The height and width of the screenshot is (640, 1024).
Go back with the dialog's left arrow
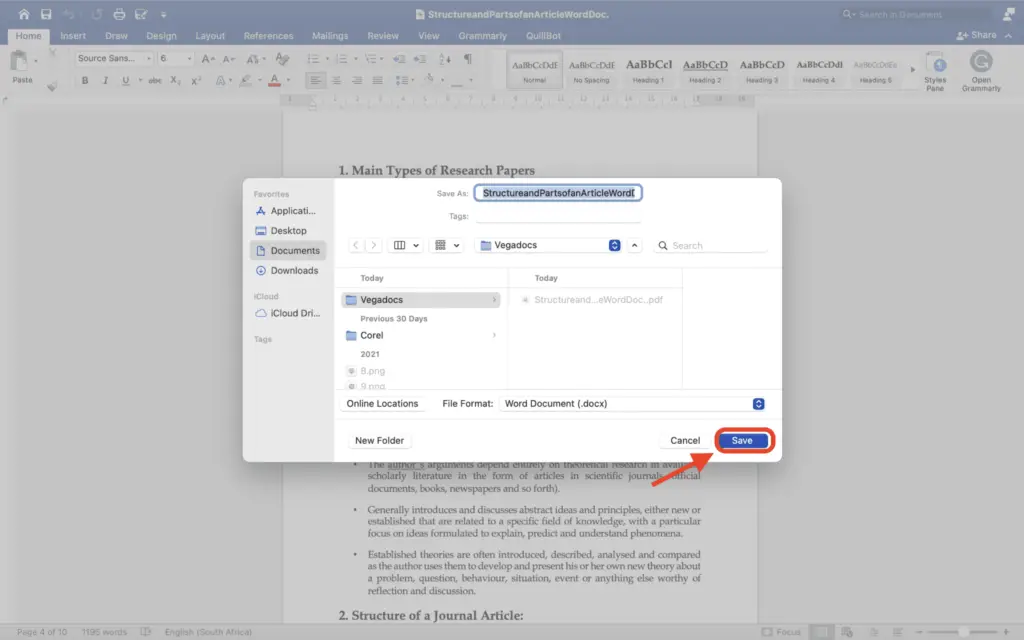click(355, 245)
